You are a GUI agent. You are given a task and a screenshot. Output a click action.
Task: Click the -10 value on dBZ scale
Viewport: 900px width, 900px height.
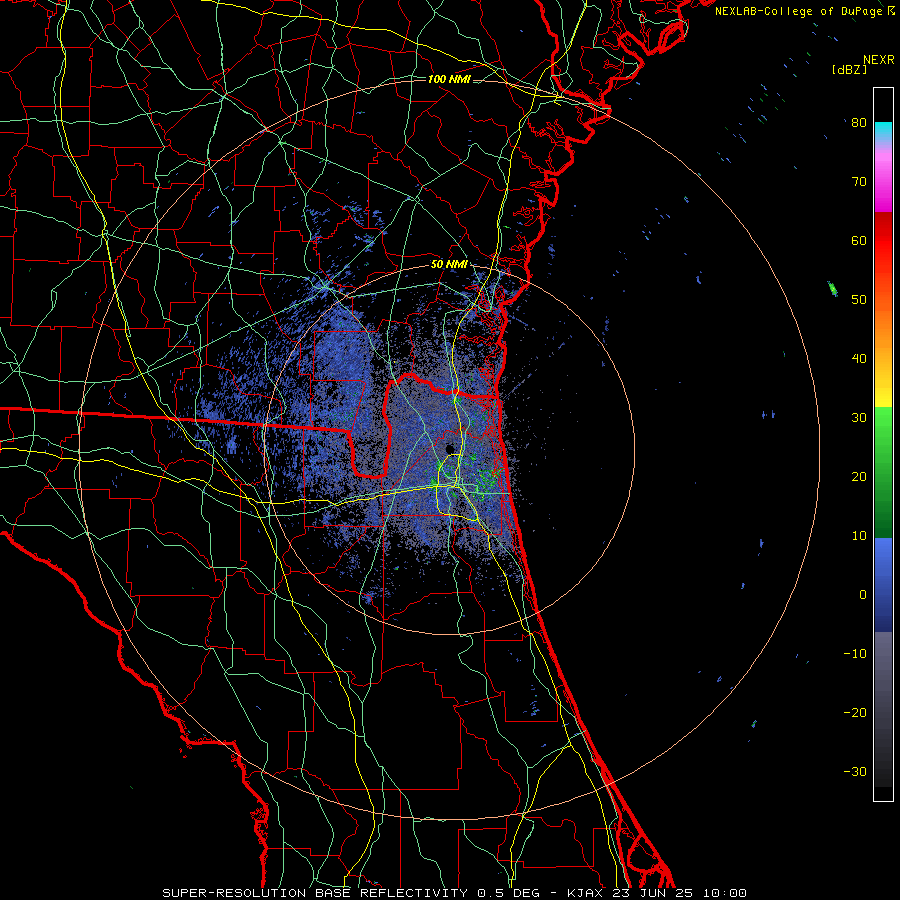click(855, 654)
